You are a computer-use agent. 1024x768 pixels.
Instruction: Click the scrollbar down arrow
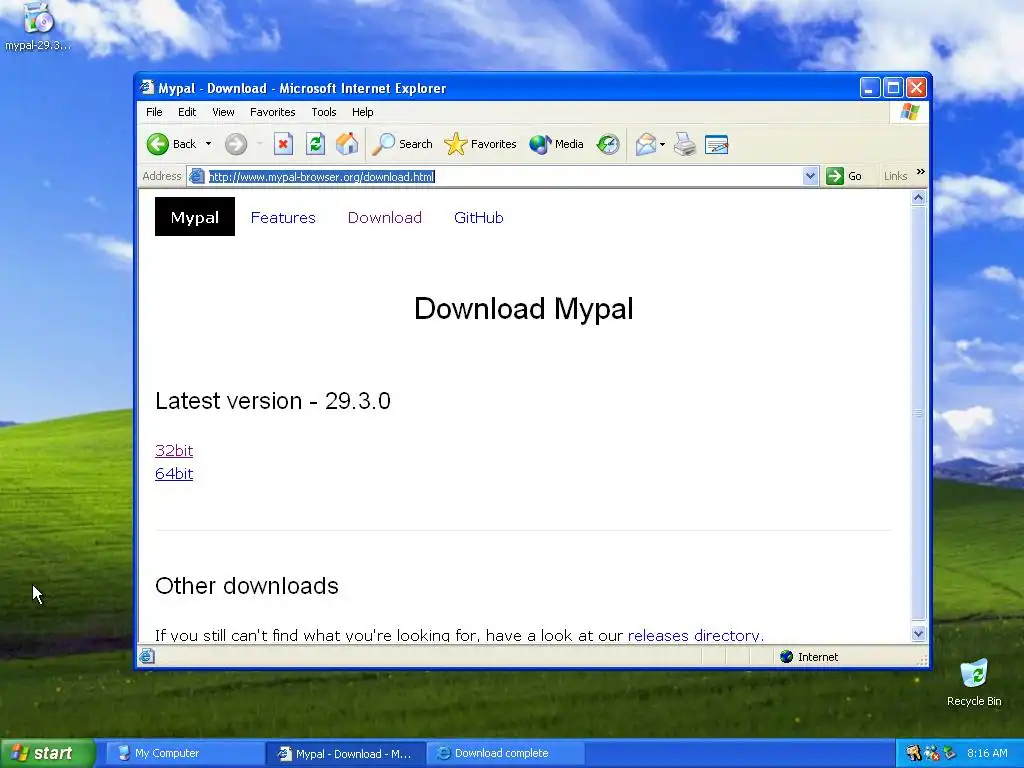[918, 633]
